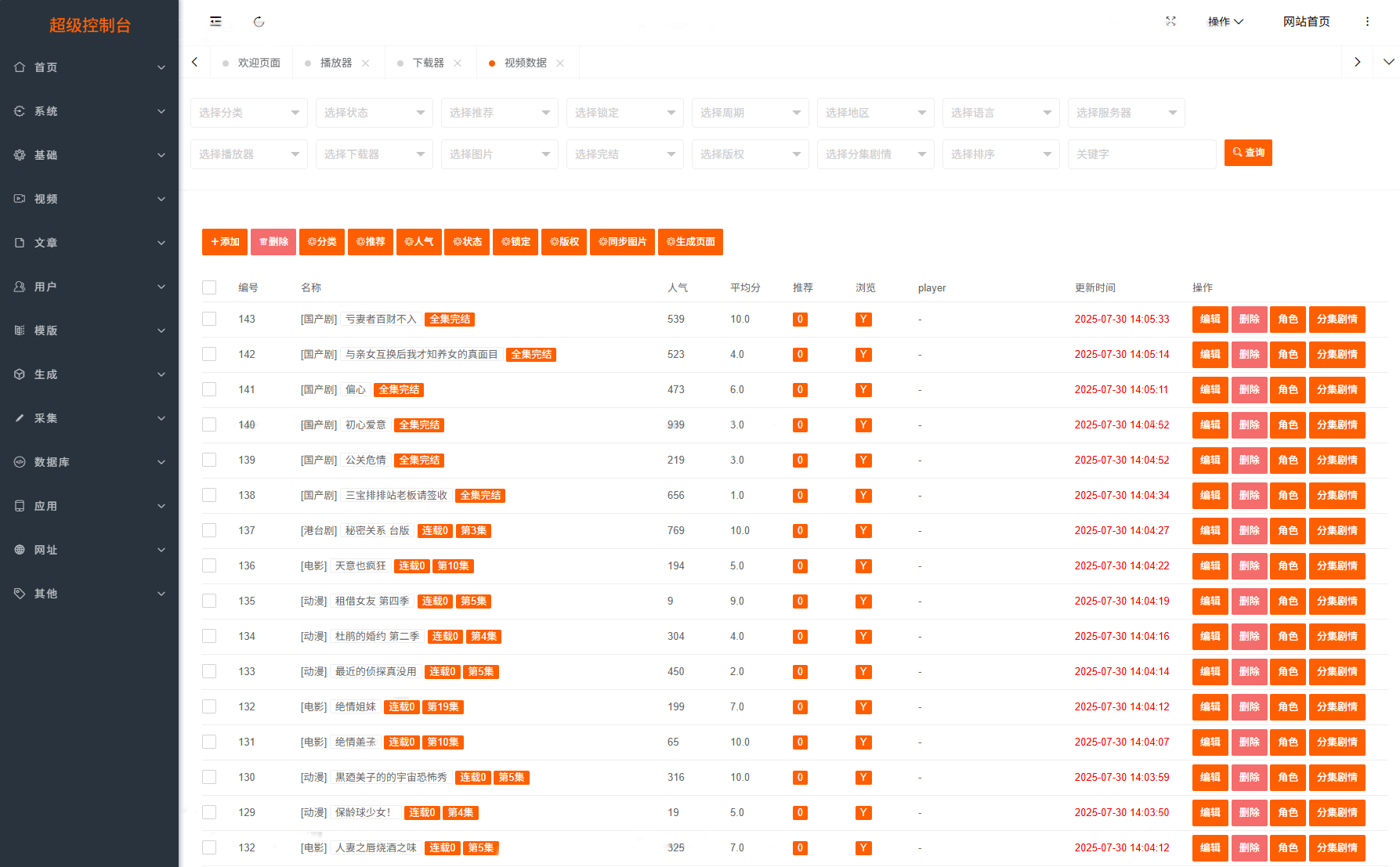Click the 首页 home icon in sidebar

20,67
